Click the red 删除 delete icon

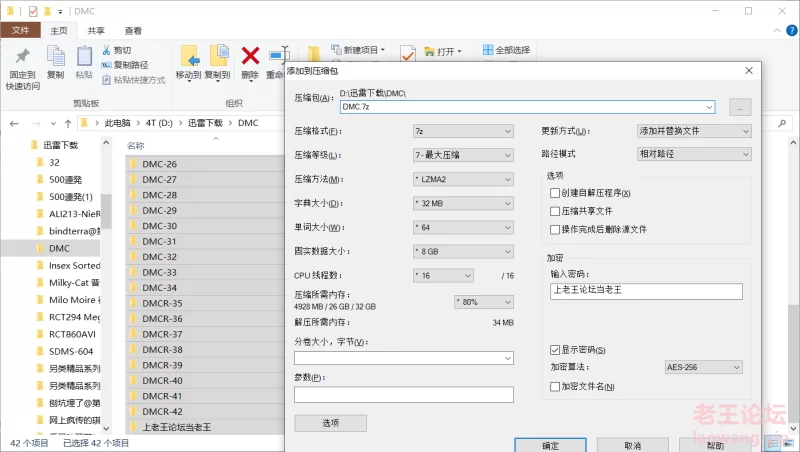pyautogui.click(x=250, y=57)
